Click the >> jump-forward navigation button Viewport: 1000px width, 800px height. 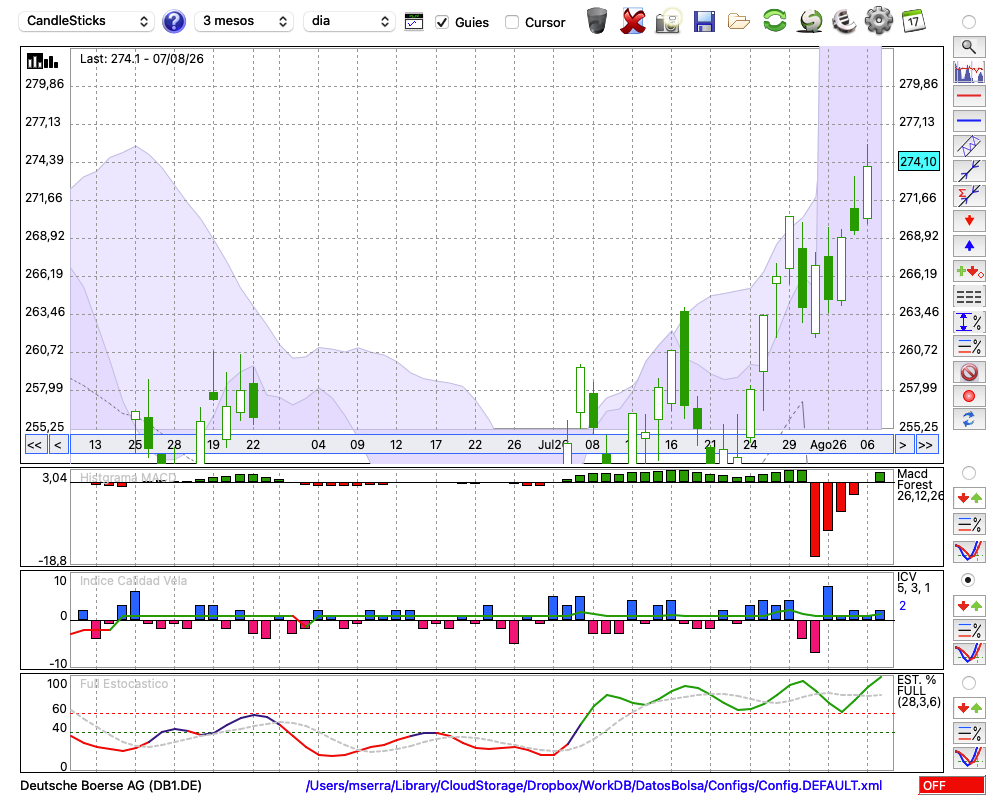tap(925, 445)
